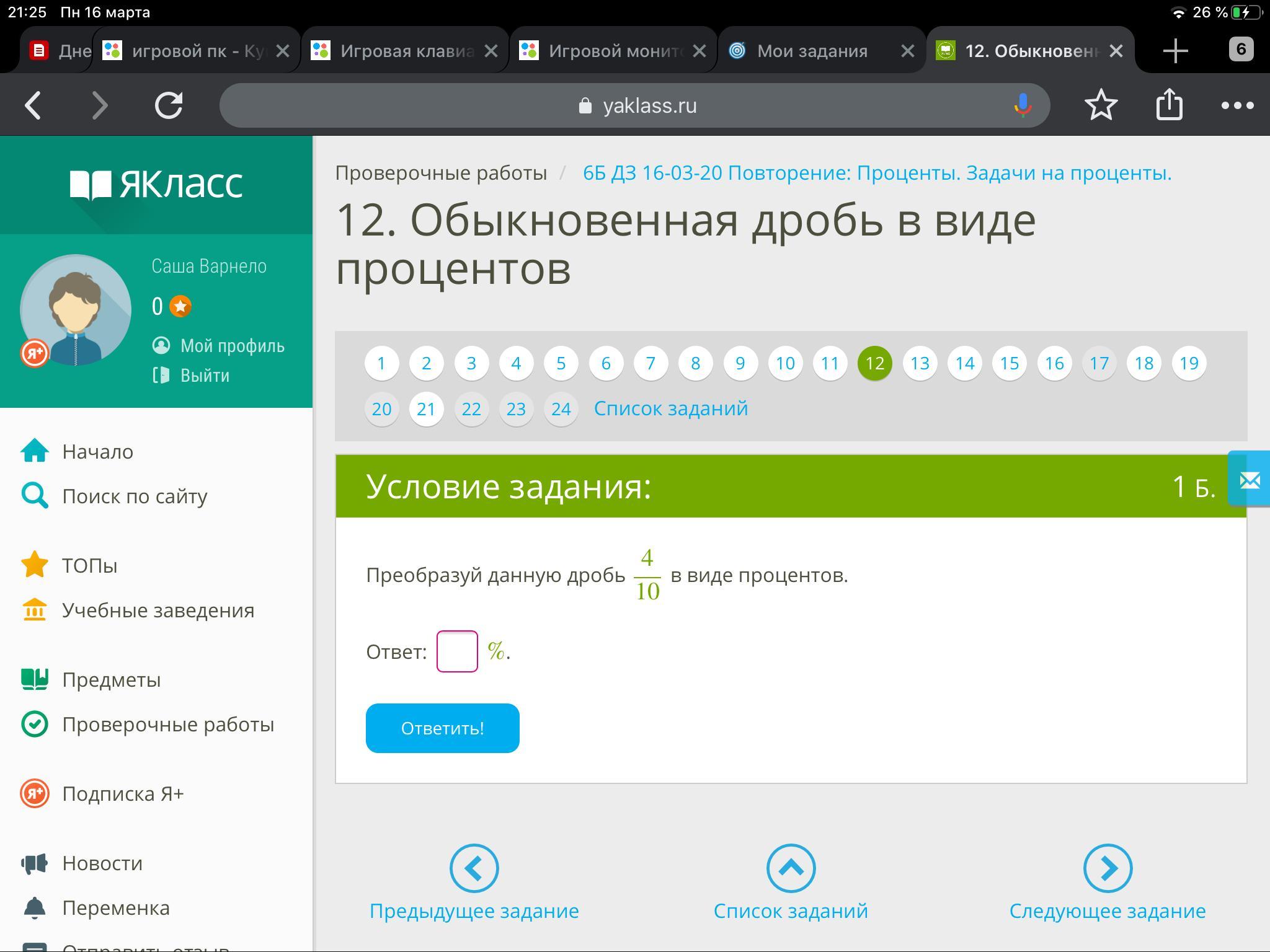Open Мой профиль link
The height and width of the screenshot is (952, 1270).
tap(232, 346)
